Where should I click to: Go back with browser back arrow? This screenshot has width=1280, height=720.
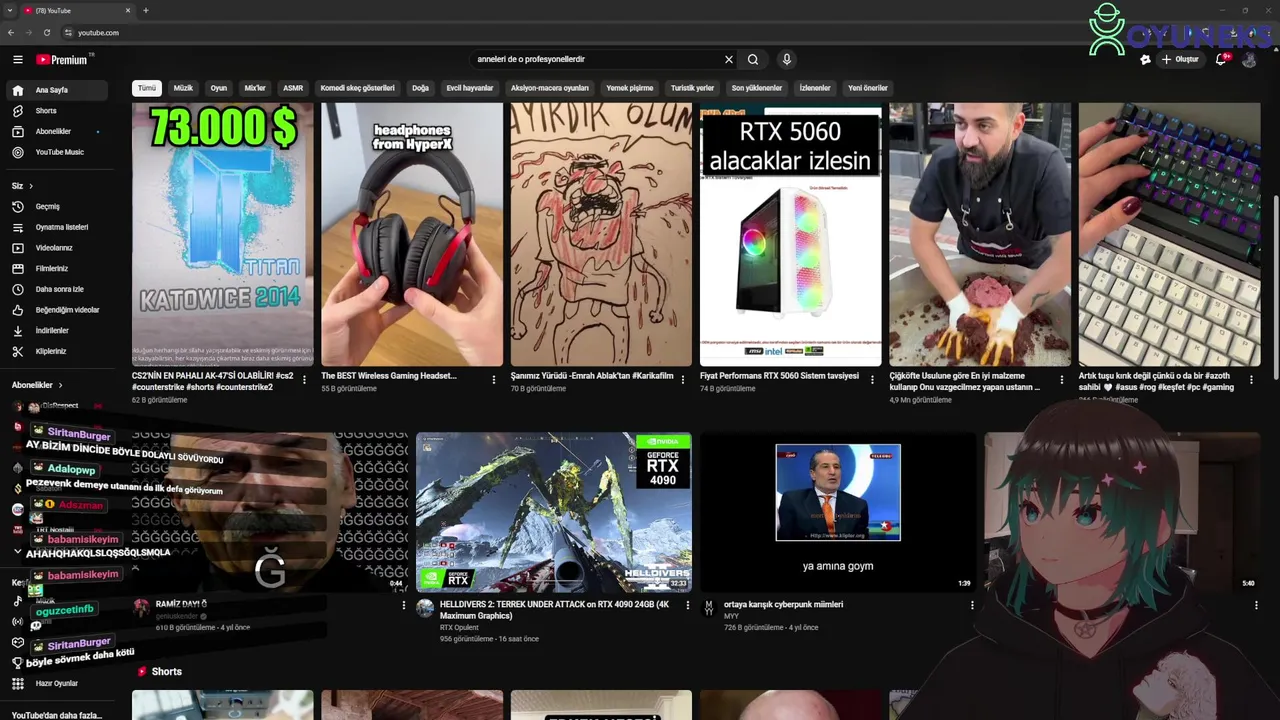coord(11,33)
